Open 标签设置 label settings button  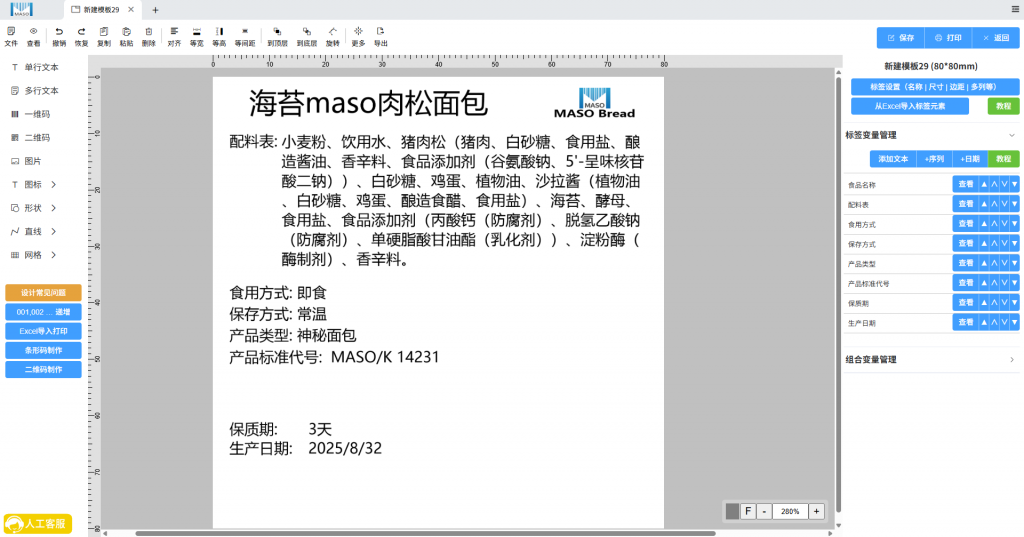coord(935,87)
